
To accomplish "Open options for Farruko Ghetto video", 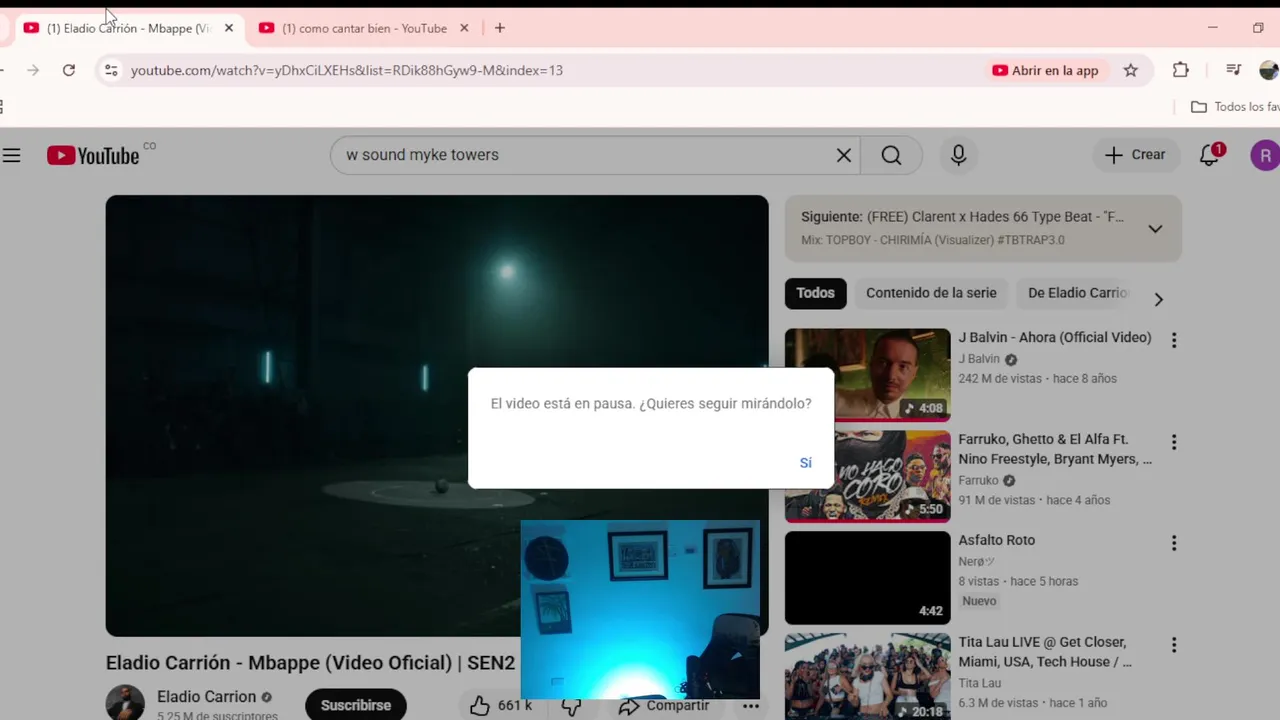I will (x=1174, y=442).
